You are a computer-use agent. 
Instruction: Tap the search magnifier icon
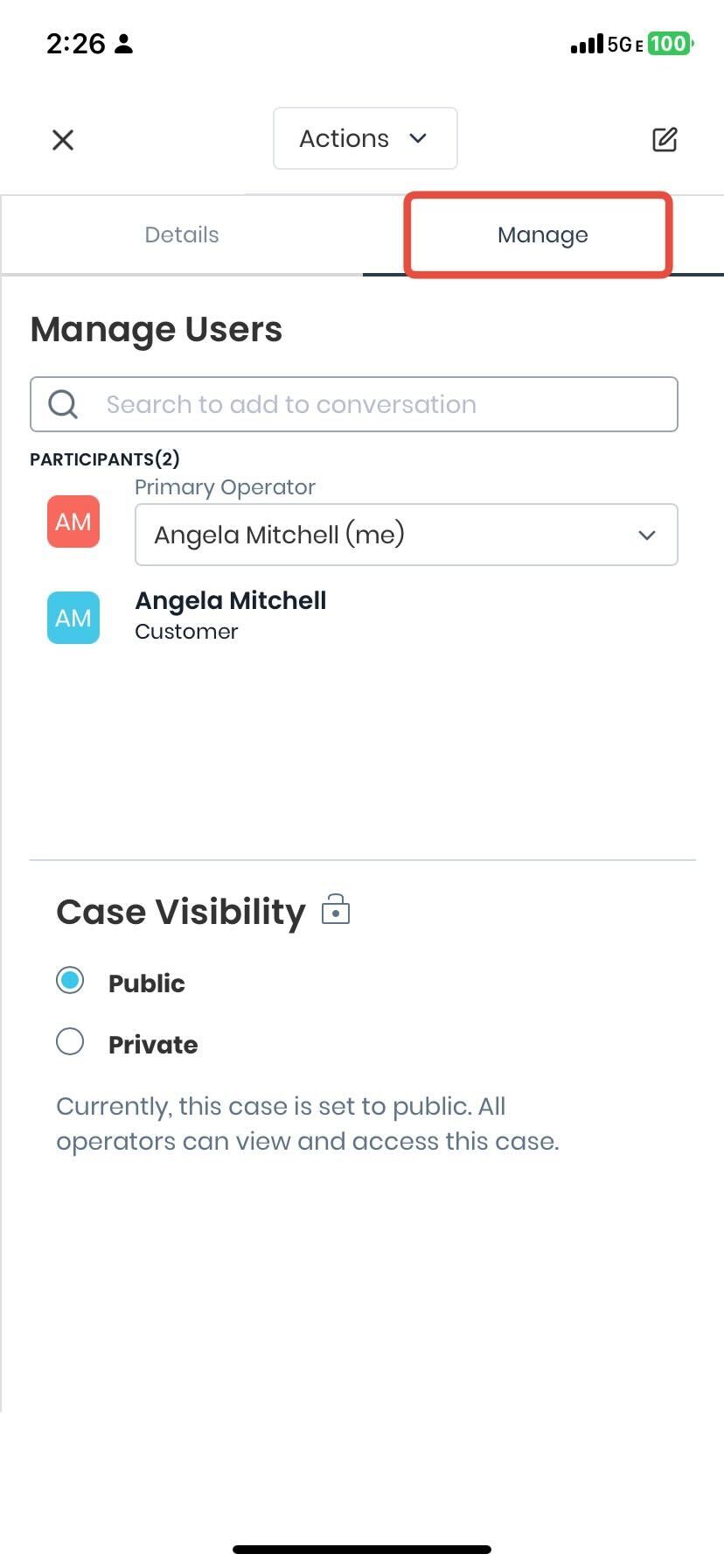(63, 404)
